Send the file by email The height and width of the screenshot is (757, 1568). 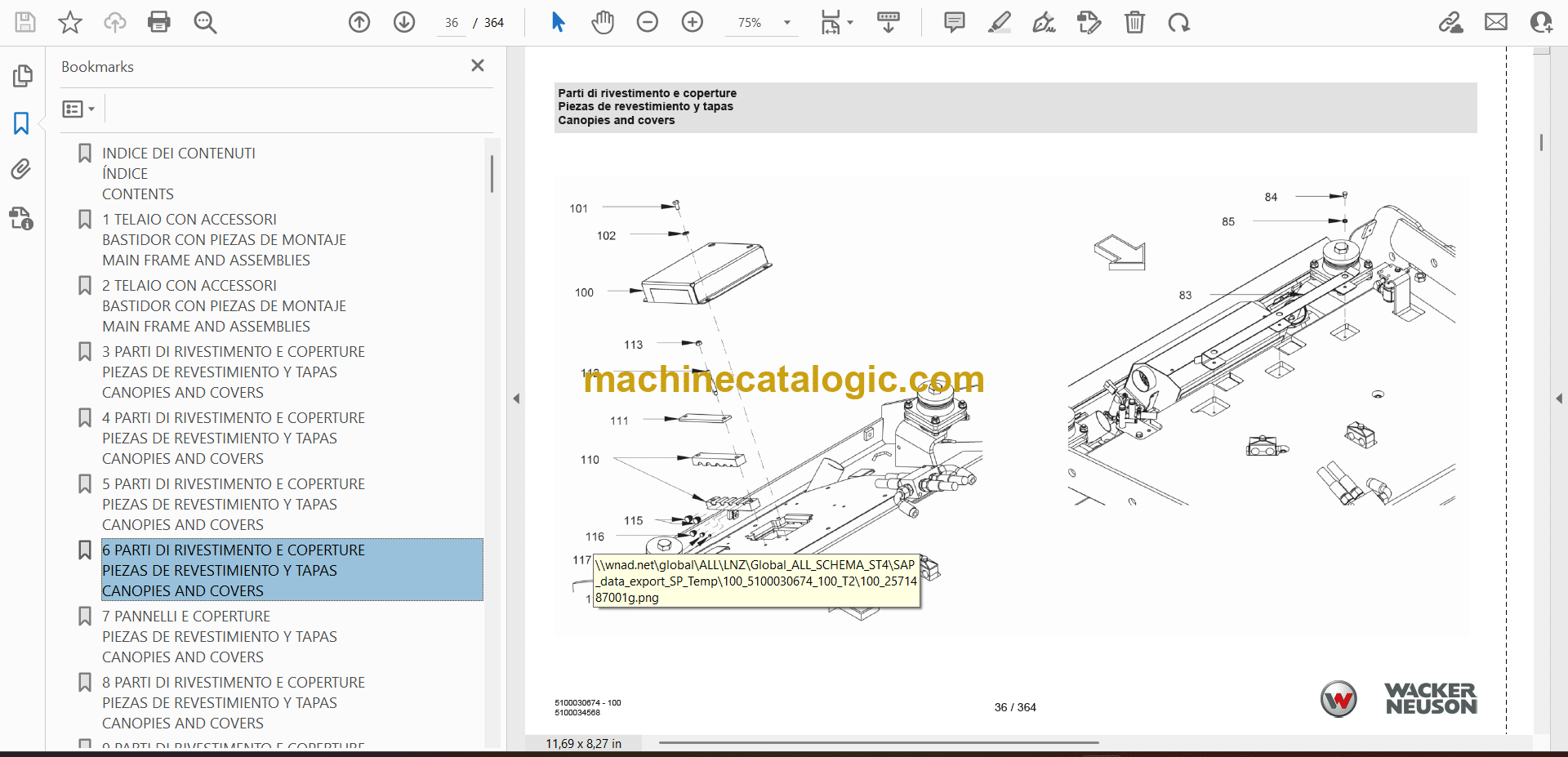coord(1496,22)
